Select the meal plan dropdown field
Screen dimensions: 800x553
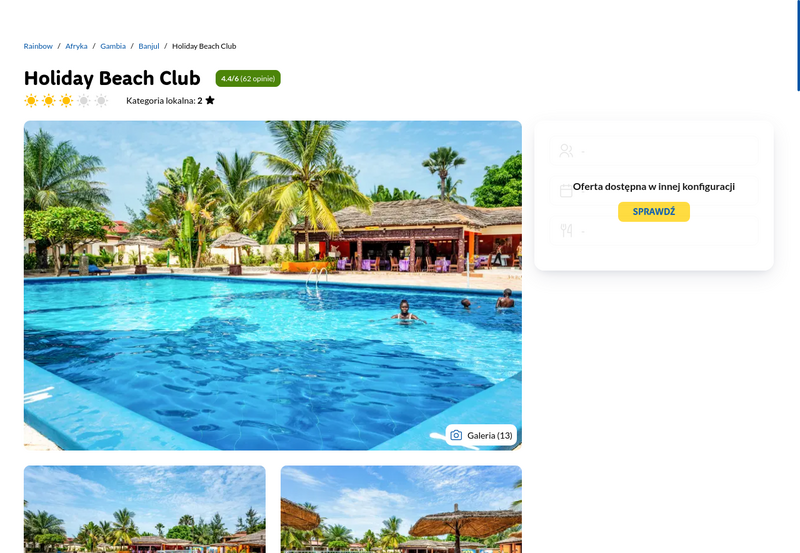[x=654, y=231]
